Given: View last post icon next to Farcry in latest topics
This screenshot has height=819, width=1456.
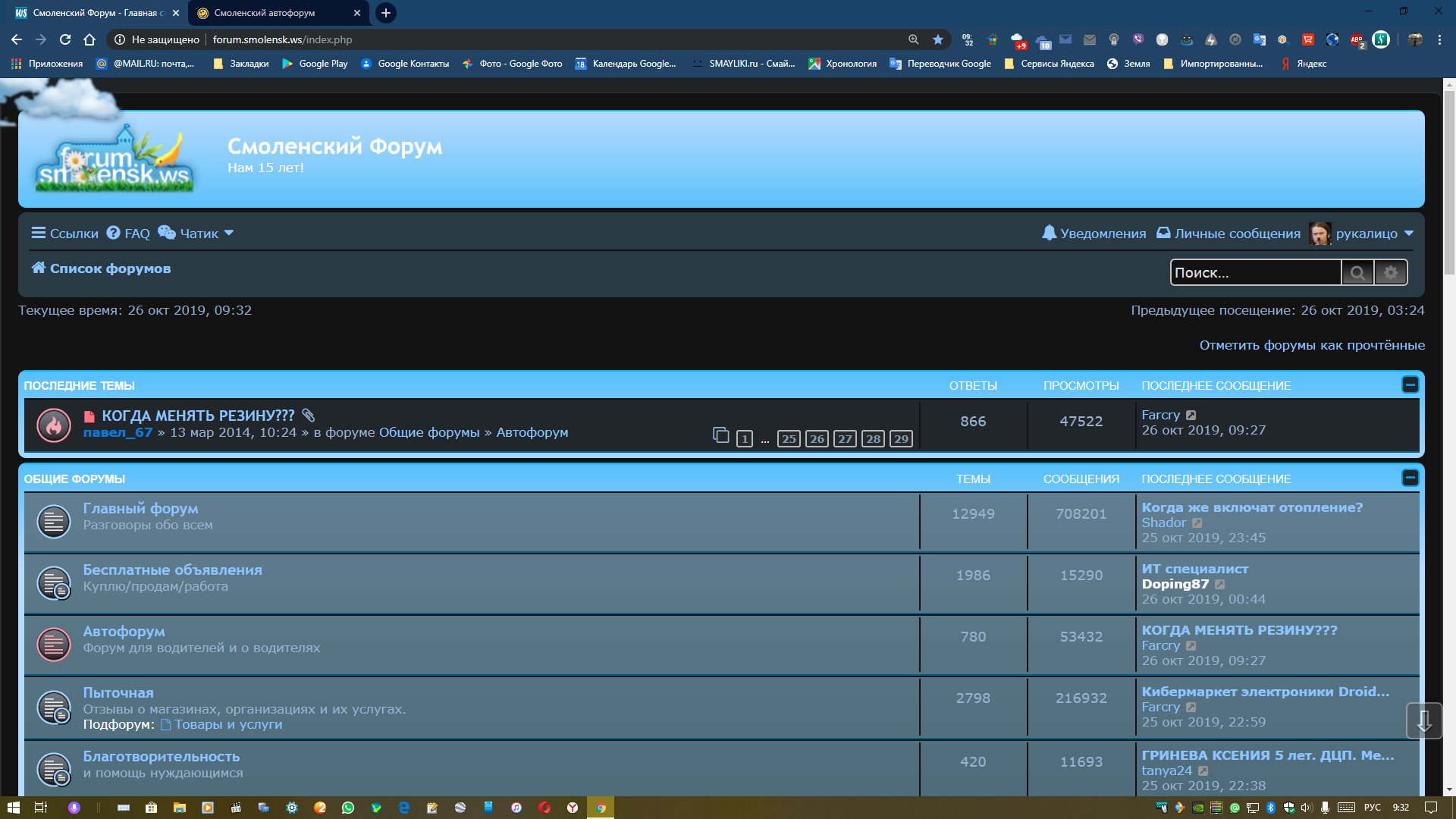Looking at the screenshot, I should tap(1191, 416).
